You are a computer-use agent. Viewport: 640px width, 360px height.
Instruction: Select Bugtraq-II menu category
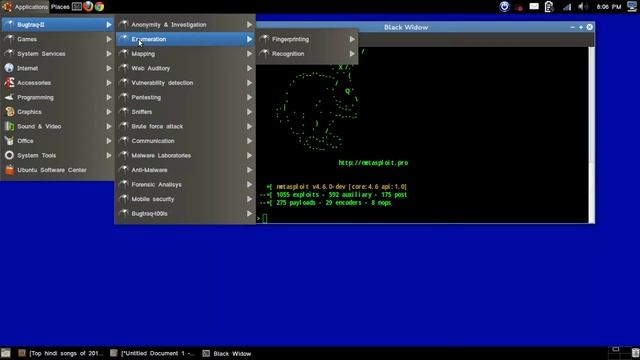coord(58,25)
